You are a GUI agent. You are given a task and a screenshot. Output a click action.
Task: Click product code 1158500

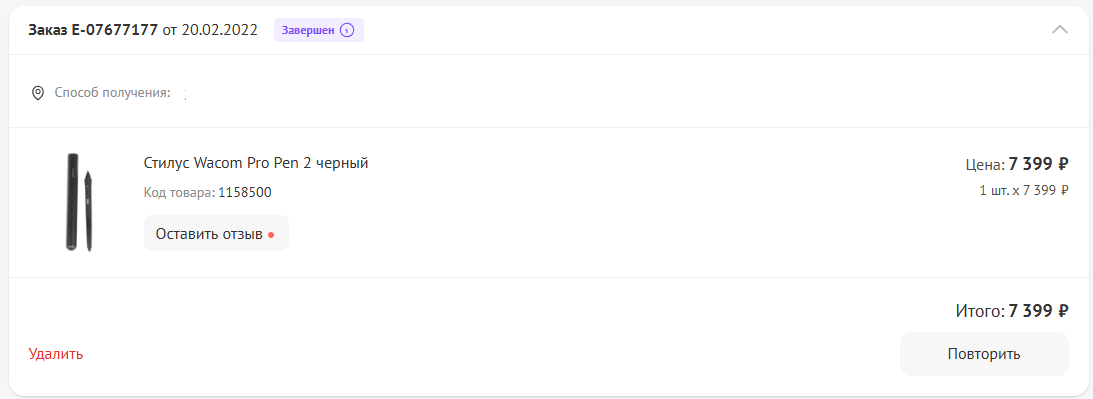point(245,193)
